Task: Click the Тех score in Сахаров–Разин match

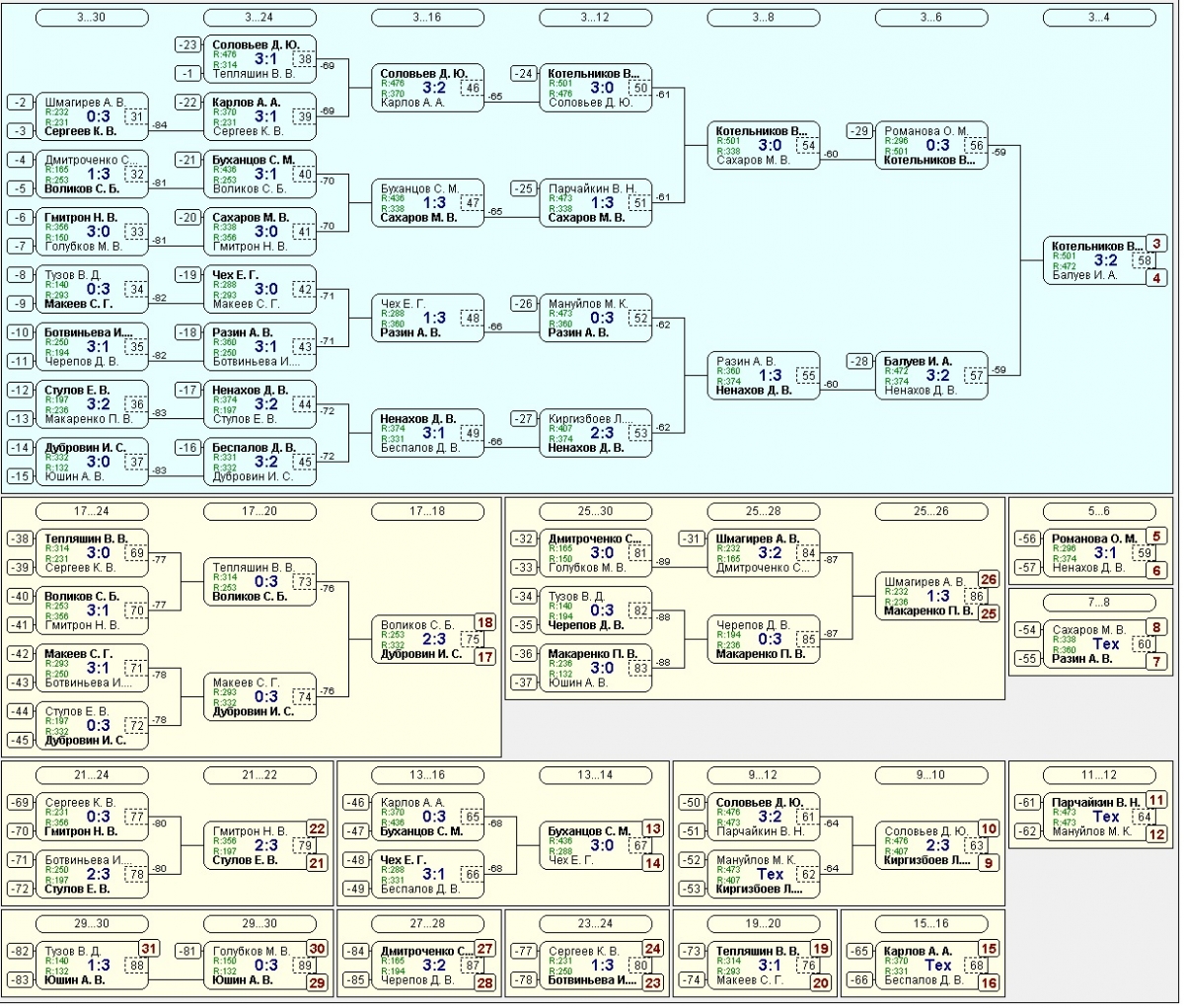Action: pyautogui.click(x=1107, y=643)
